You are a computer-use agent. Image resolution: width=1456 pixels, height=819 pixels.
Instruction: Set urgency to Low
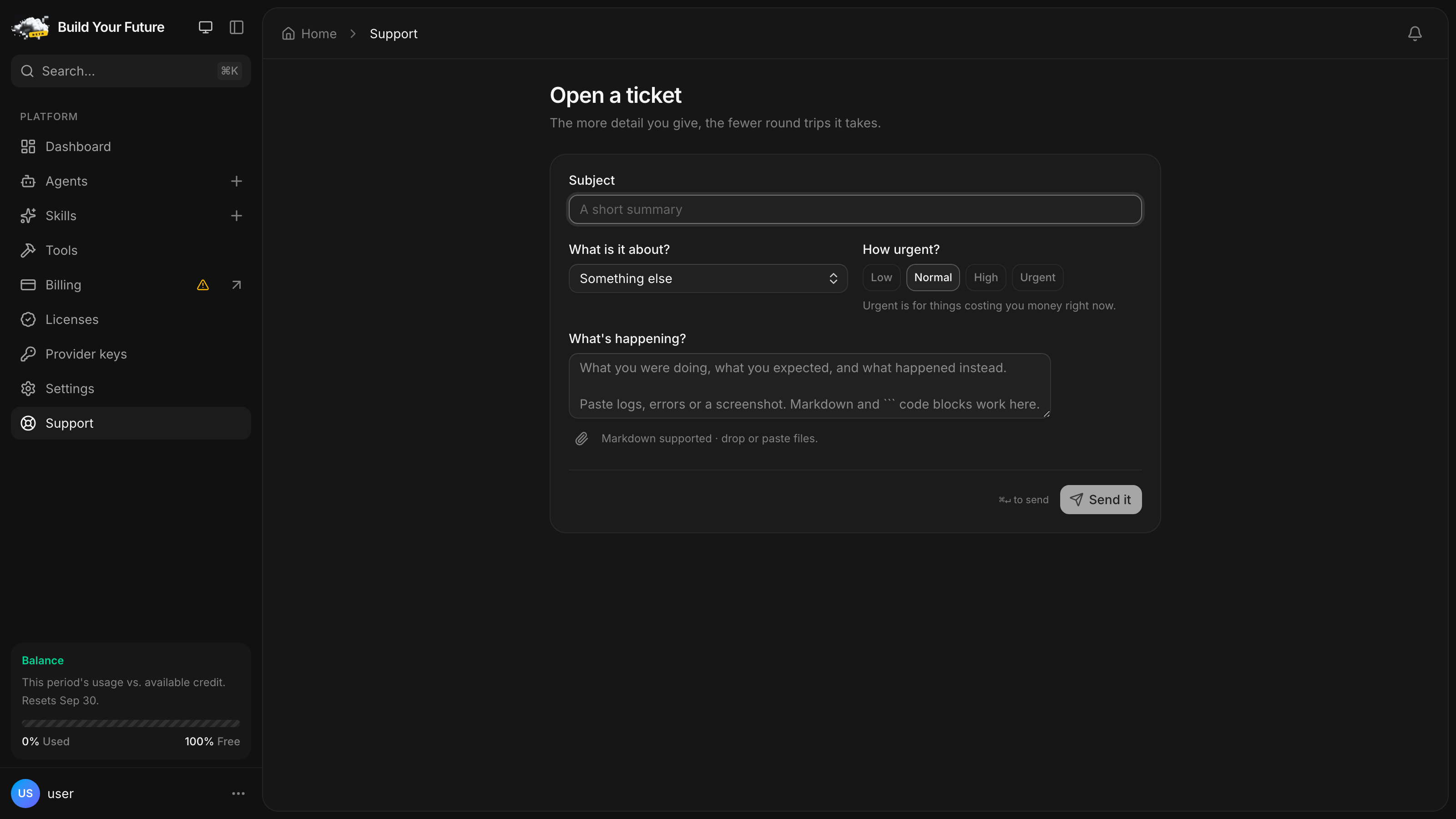881,278
